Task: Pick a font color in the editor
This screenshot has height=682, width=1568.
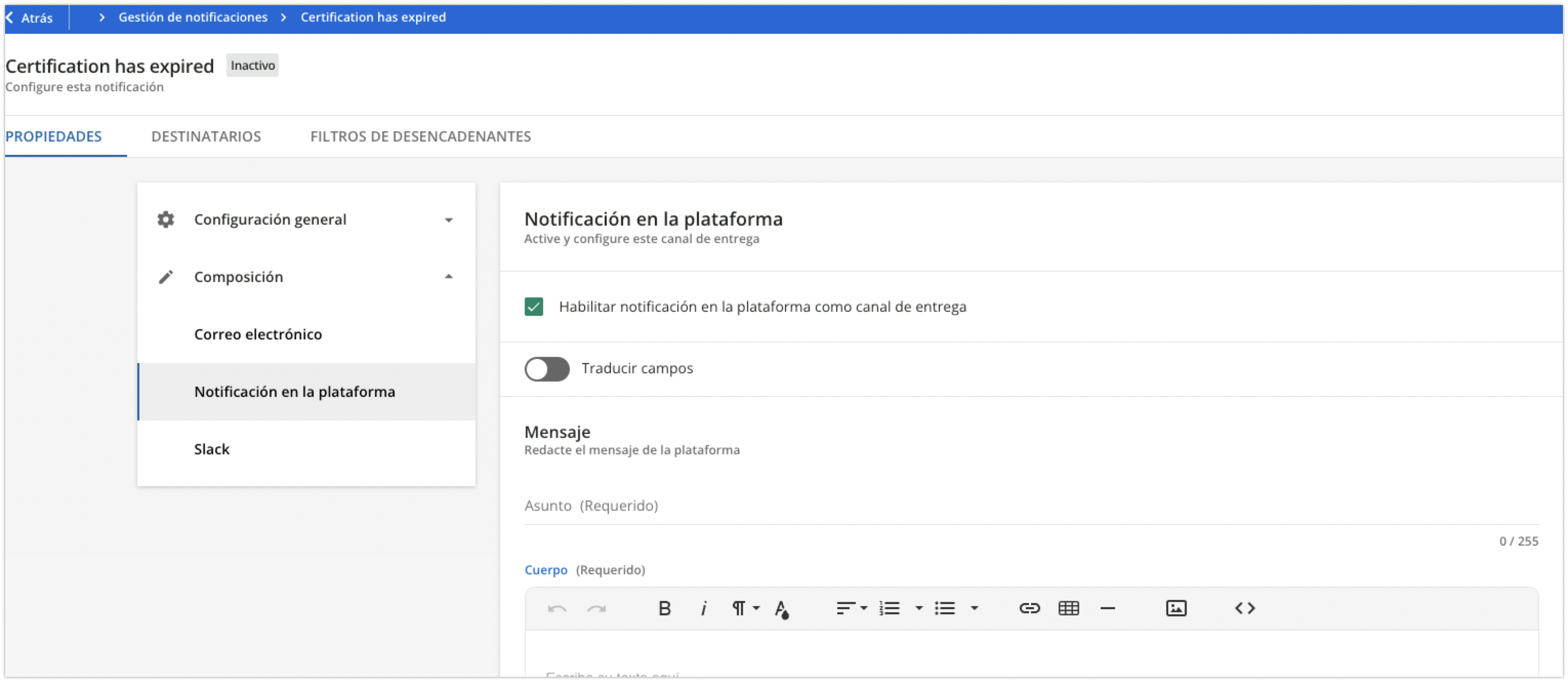Action: click(782, 608)
